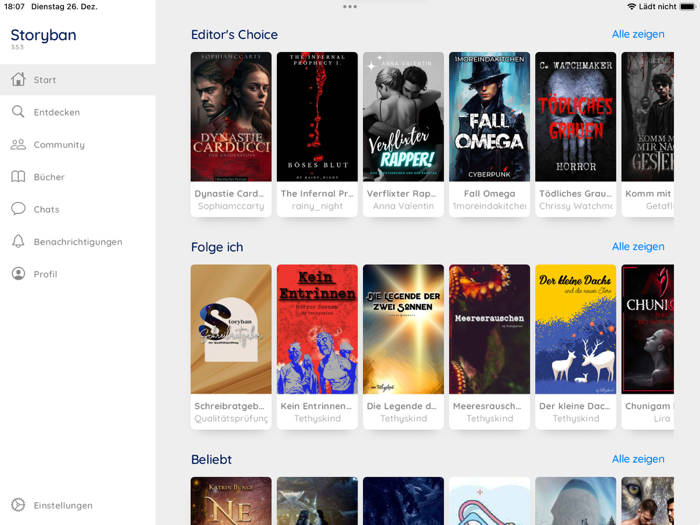The height and width of the screenshot is (525, 700).
Task: Tap the three-dot multitasking indicator
Action: 350,7
